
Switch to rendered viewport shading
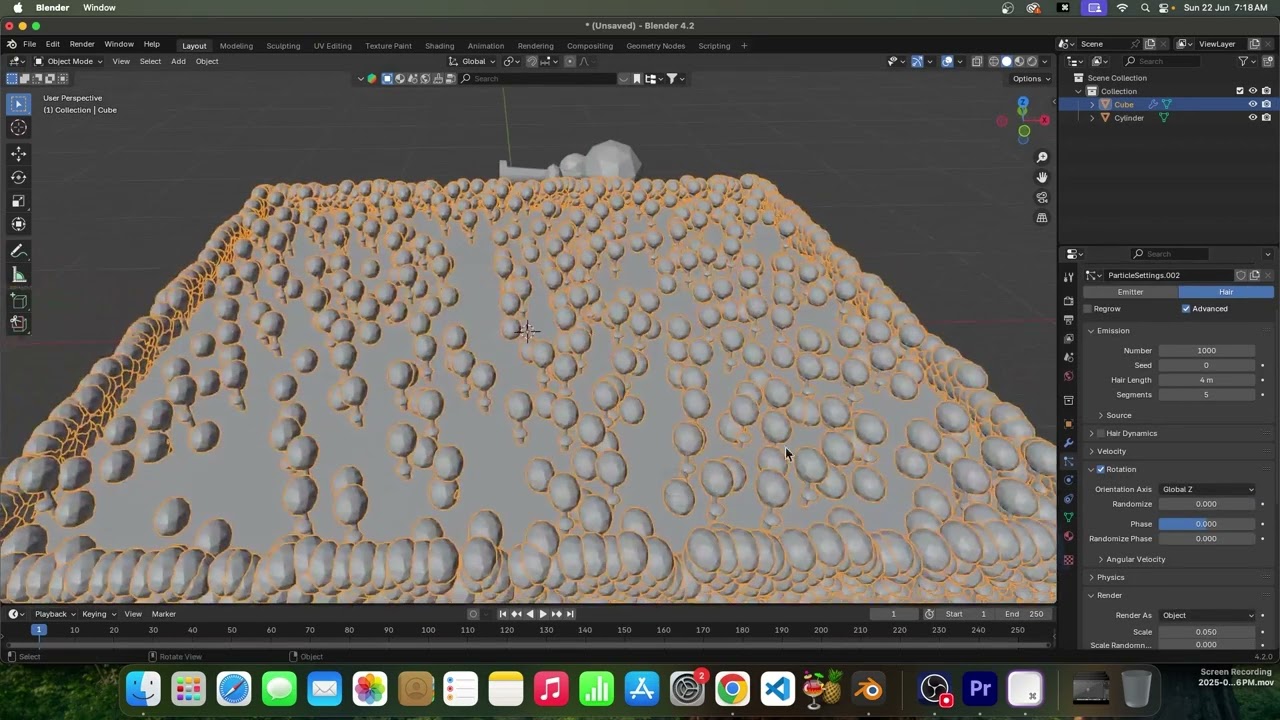[1033, 61]
